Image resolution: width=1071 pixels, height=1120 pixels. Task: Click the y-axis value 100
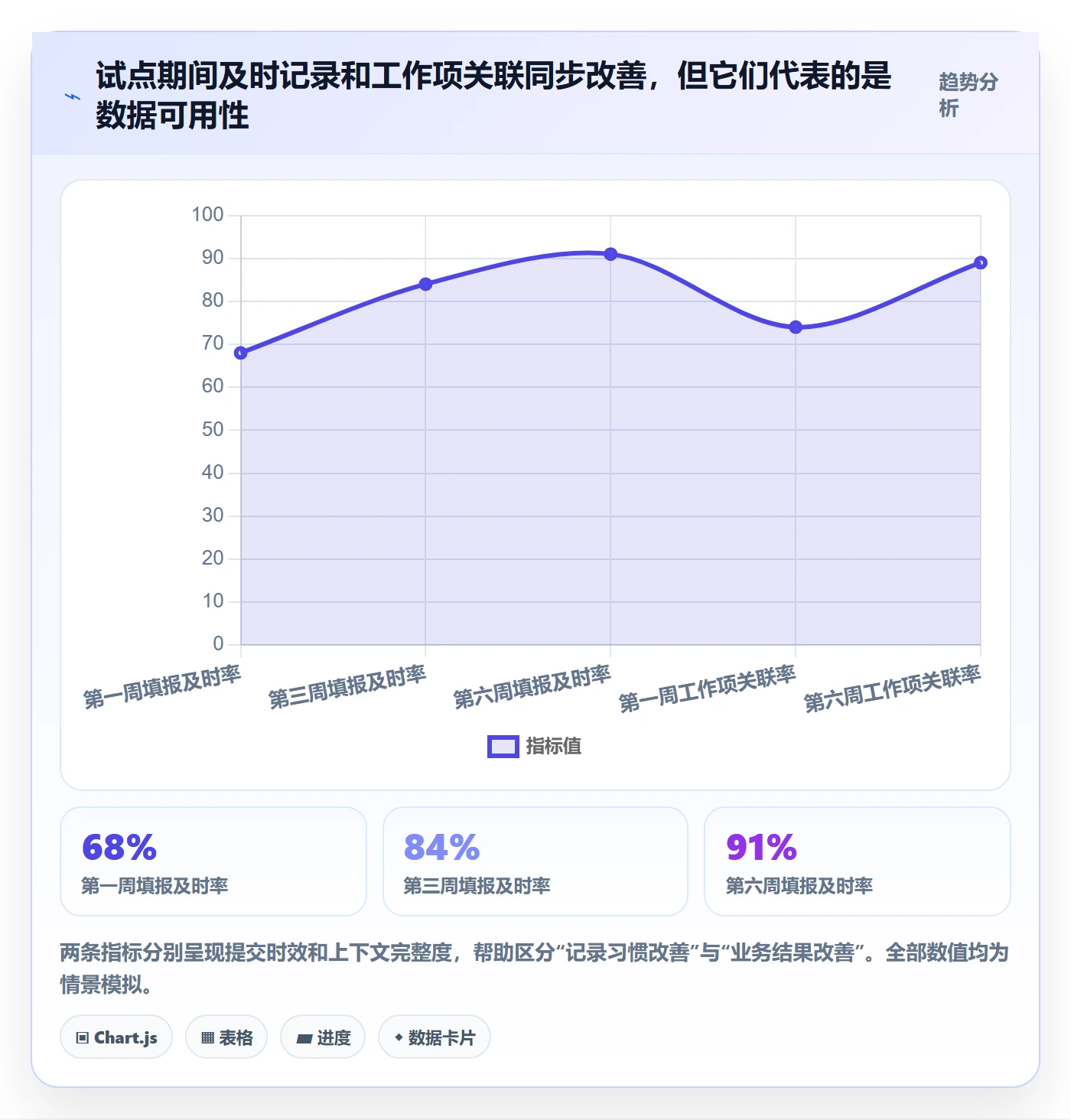coord(207,215)
